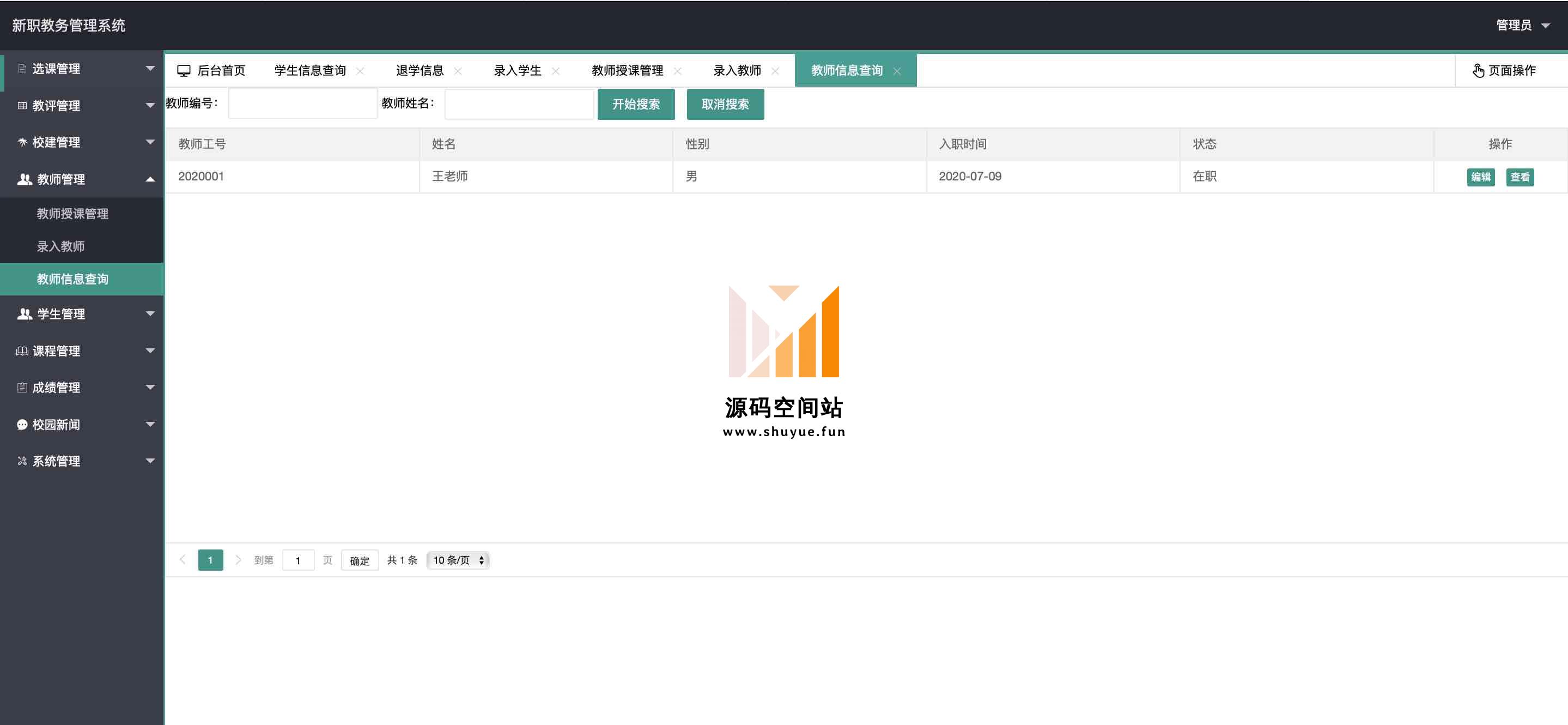The width and height of the screenshot is (1568, 725).
Task: Focus the 教师编号 input field
Action: [303, 104]
